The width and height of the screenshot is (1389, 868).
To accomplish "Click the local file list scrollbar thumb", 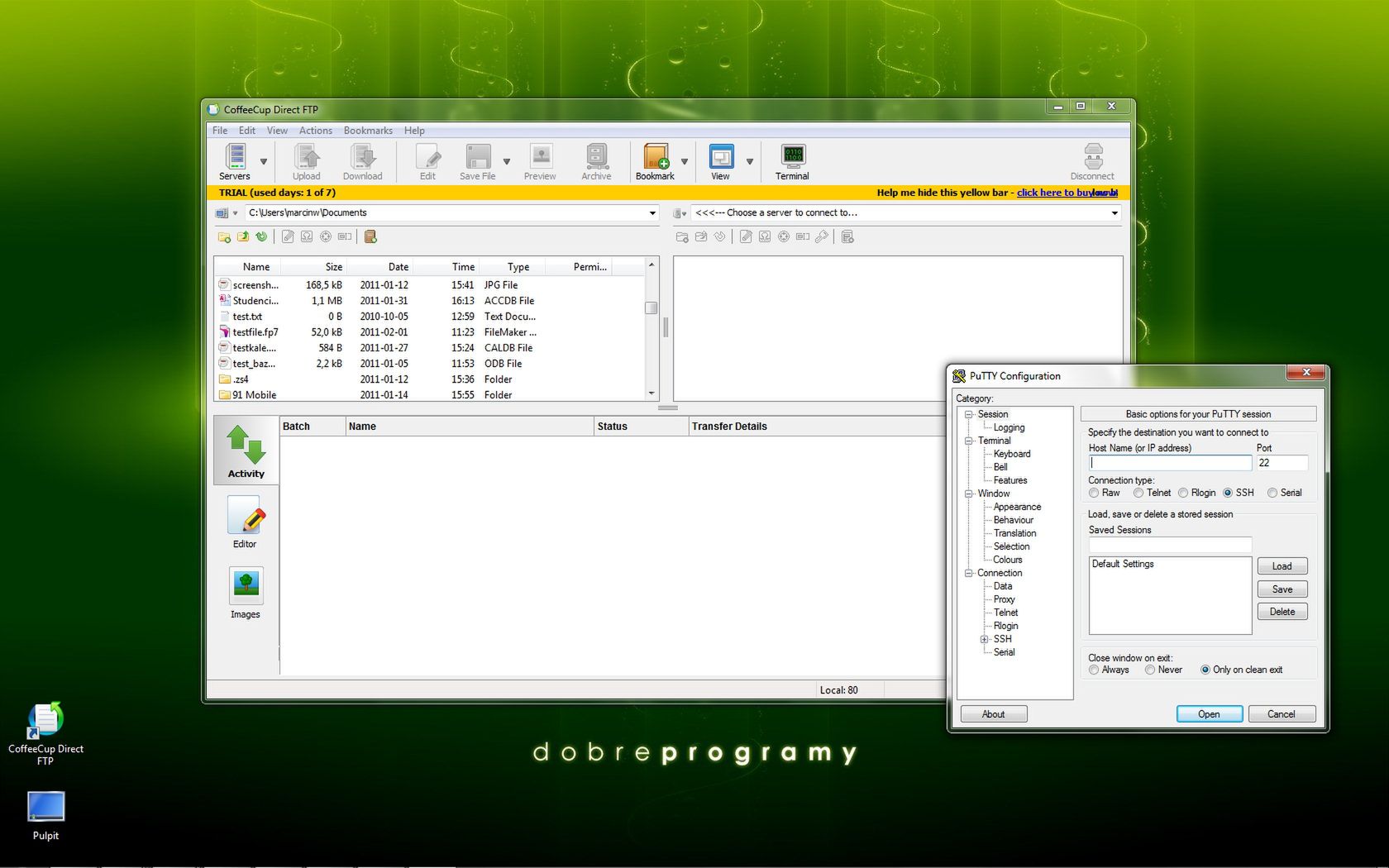I will [652, 308].
